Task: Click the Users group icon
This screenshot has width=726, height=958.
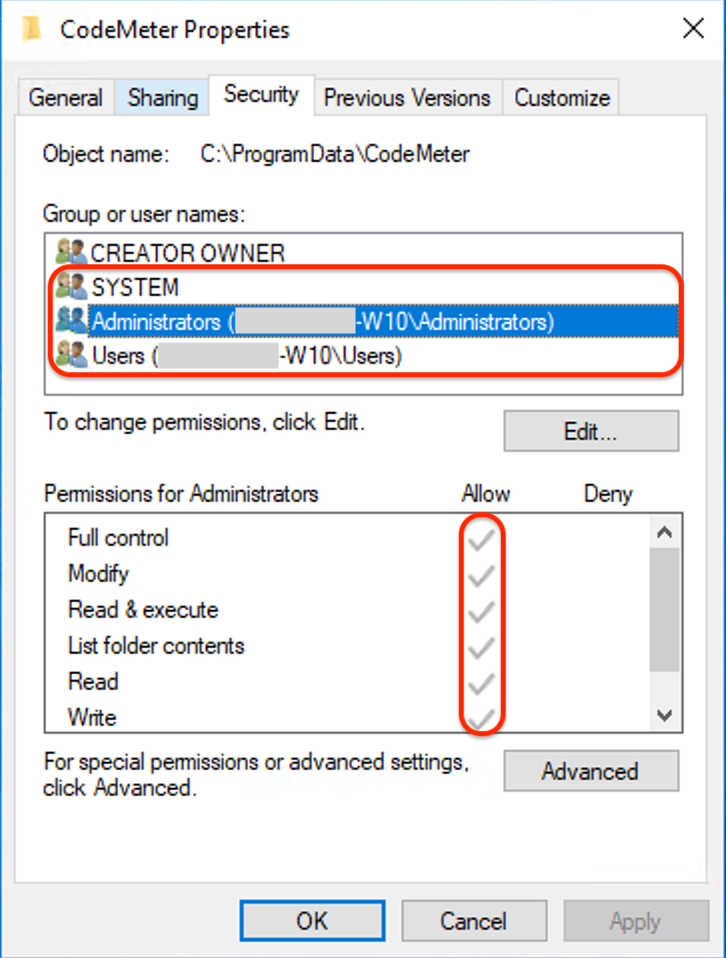Action: pyautogui.click(x=72, y=354)
